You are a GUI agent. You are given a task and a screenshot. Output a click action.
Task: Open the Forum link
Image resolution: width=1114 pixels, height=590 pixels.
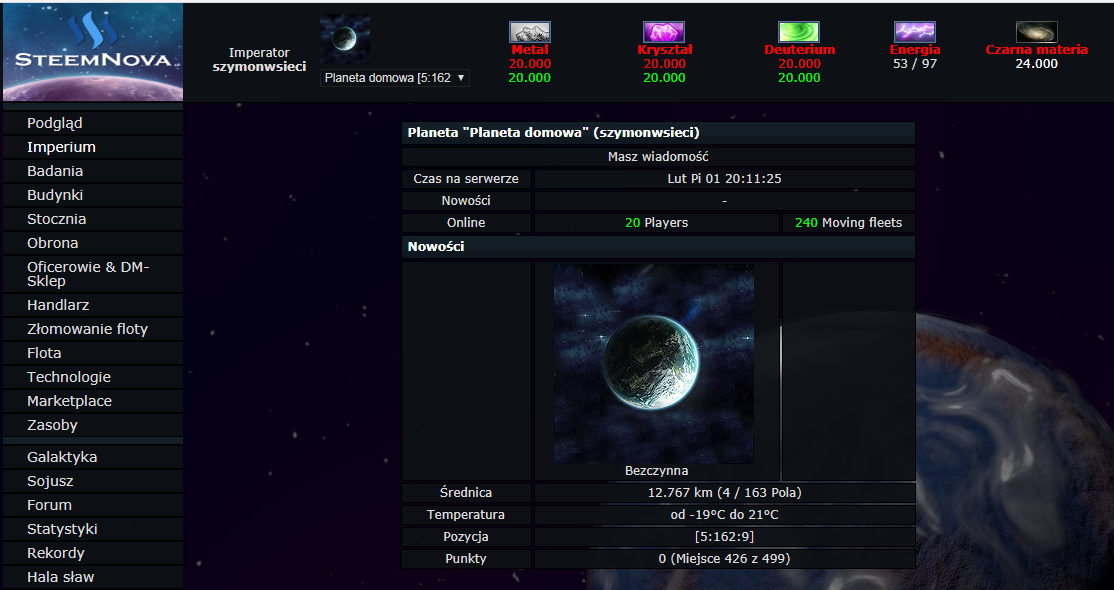click(49, 505)
